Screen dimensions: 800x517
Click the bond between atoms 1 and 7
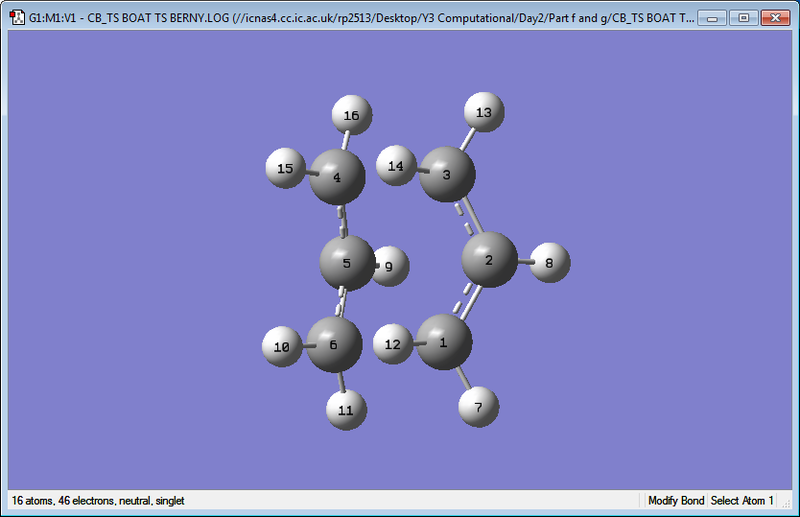(x=463, y=378)
